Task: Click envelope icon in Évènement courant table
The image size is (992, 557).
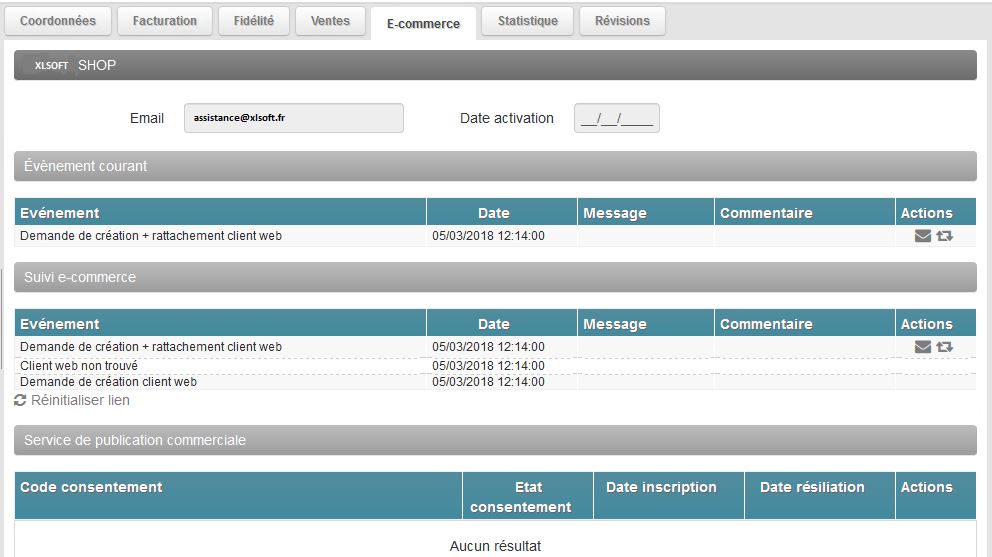Action: point(922,236)
